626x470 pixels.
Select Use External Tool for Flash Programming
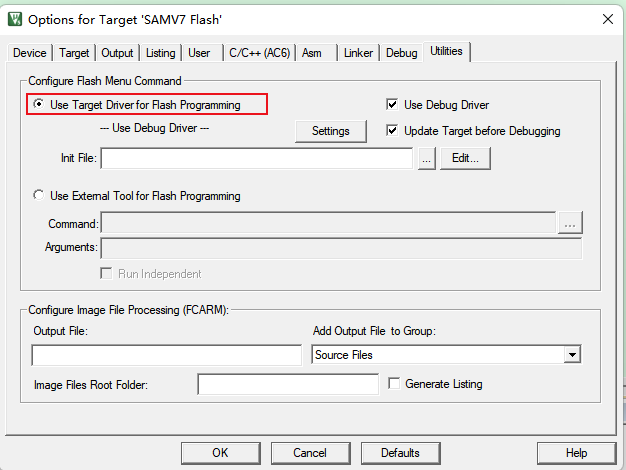(x=39, y=196)
